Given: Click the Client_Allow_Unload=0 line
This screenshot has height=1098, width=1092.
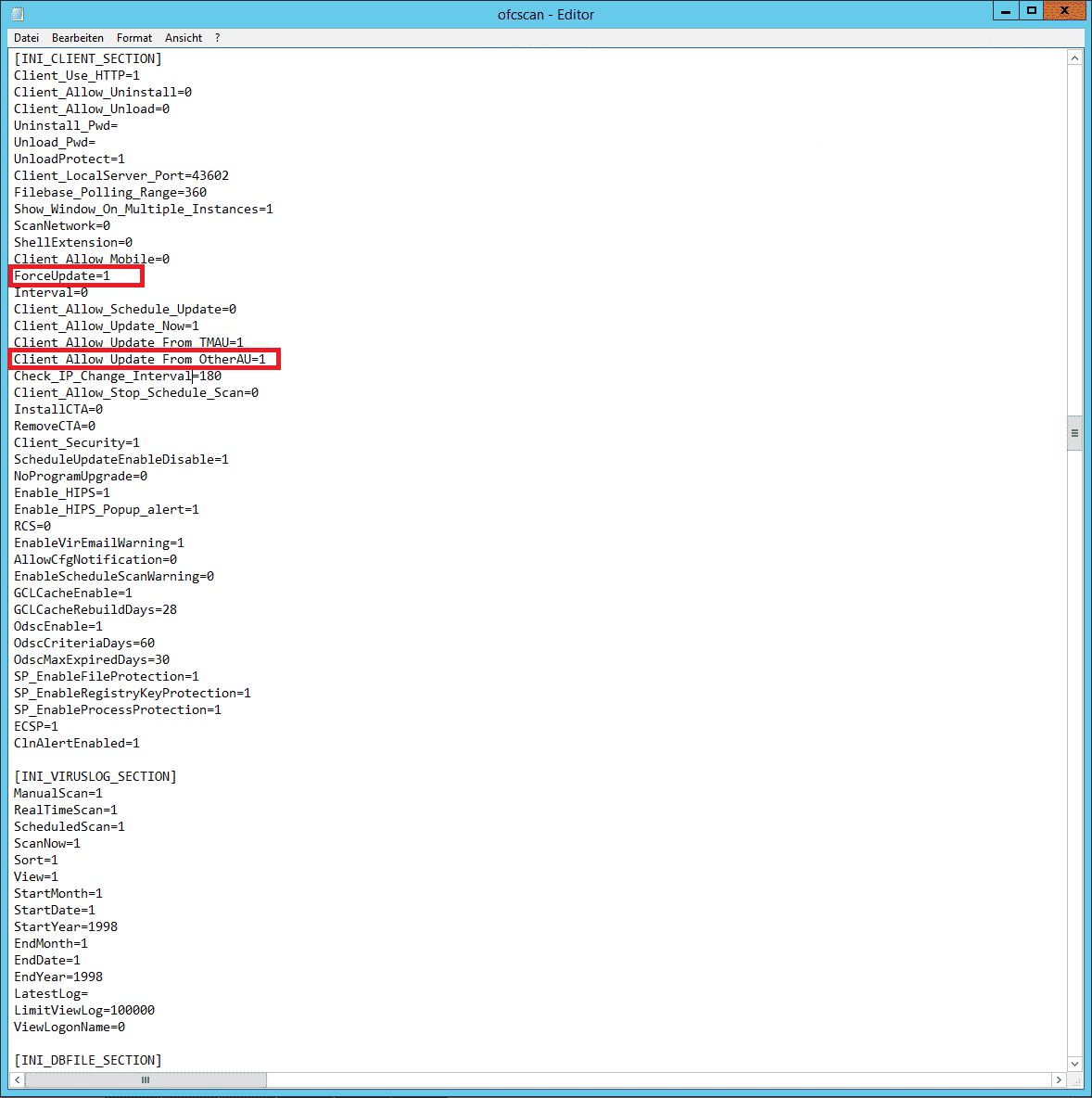Looking at the screenshot, I should click(91, 109).
